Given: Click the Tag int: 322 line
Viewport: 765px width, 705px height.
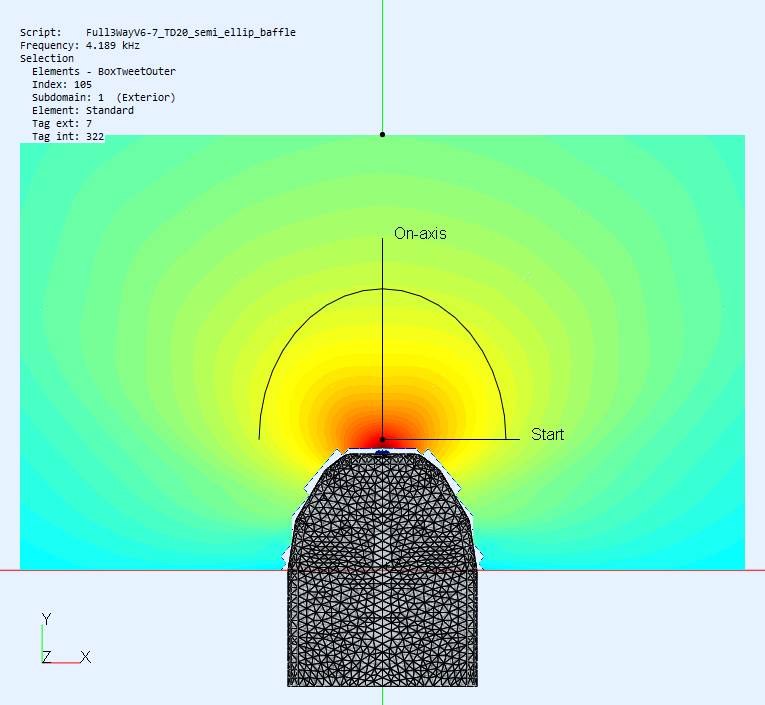Looking at the screenshot, I should pos(68,136).
